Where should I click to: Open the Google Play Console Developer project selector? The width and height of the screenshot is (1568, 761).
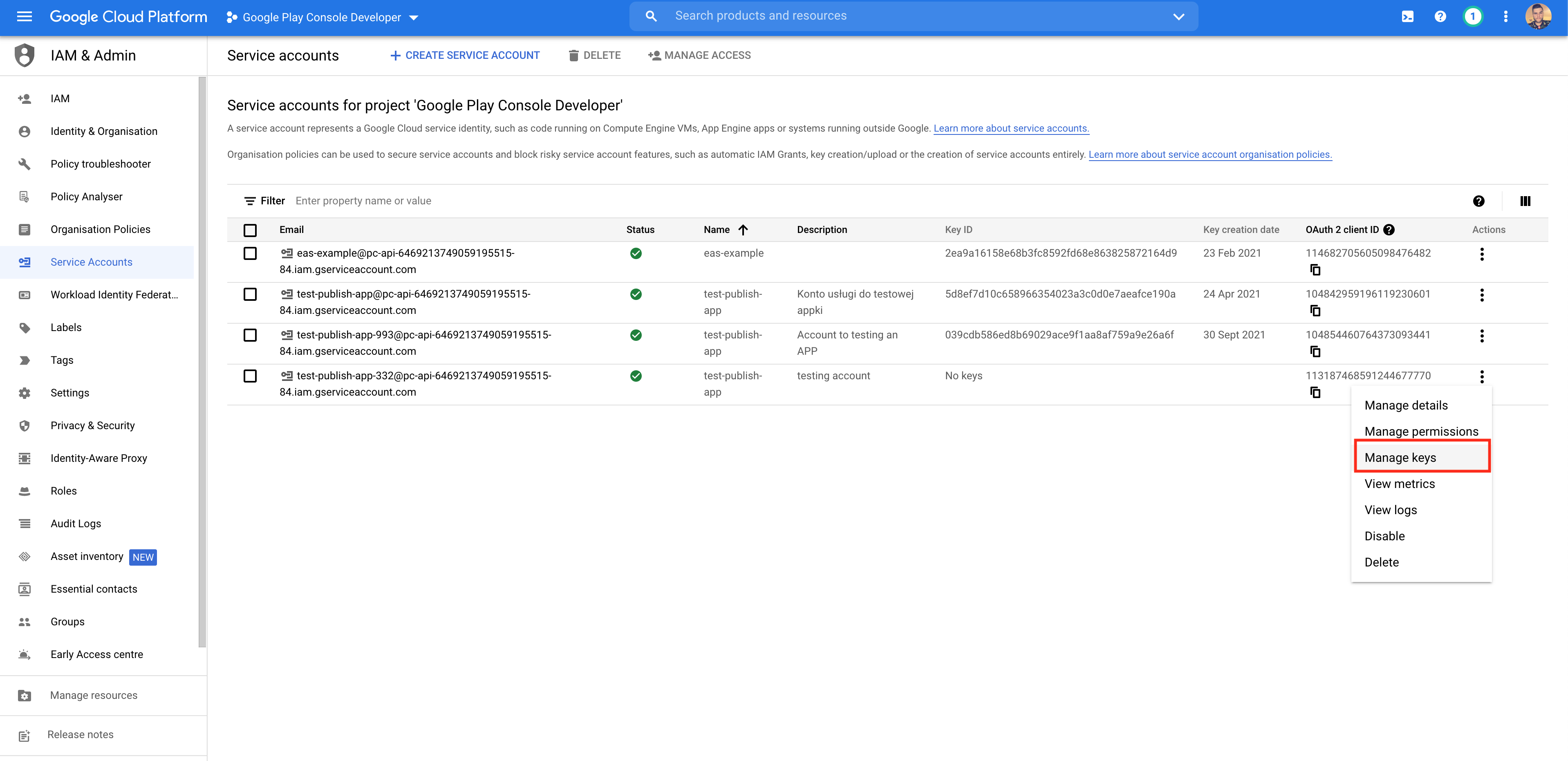322,17
